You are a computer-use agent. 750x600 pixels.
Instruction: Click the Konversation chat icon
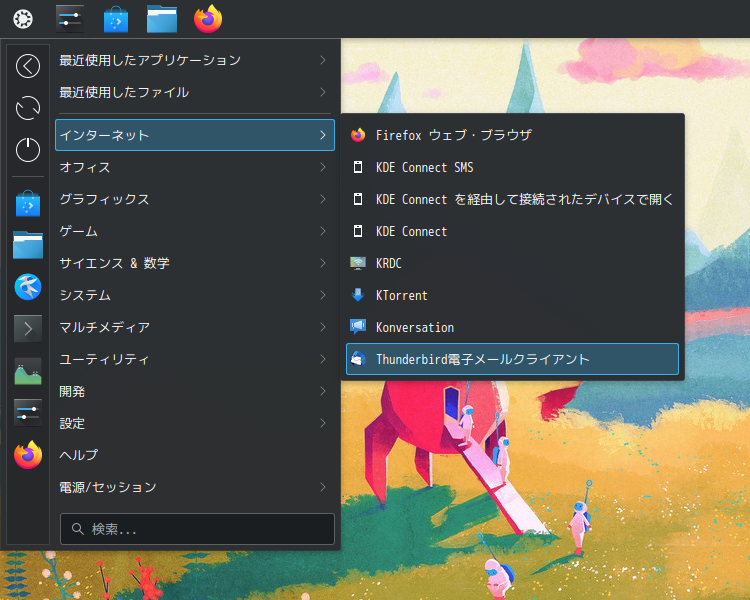click(358, 327)
